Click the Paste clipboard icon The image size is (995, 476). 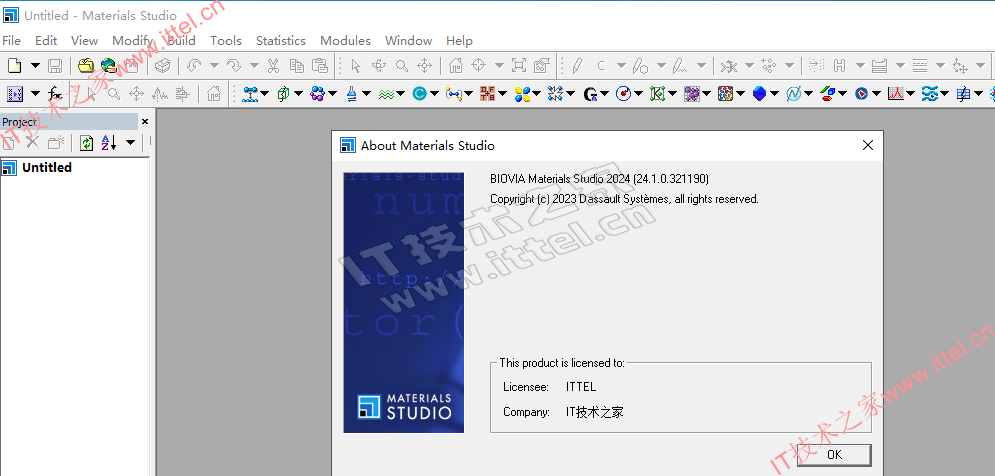tap(320, 65)
